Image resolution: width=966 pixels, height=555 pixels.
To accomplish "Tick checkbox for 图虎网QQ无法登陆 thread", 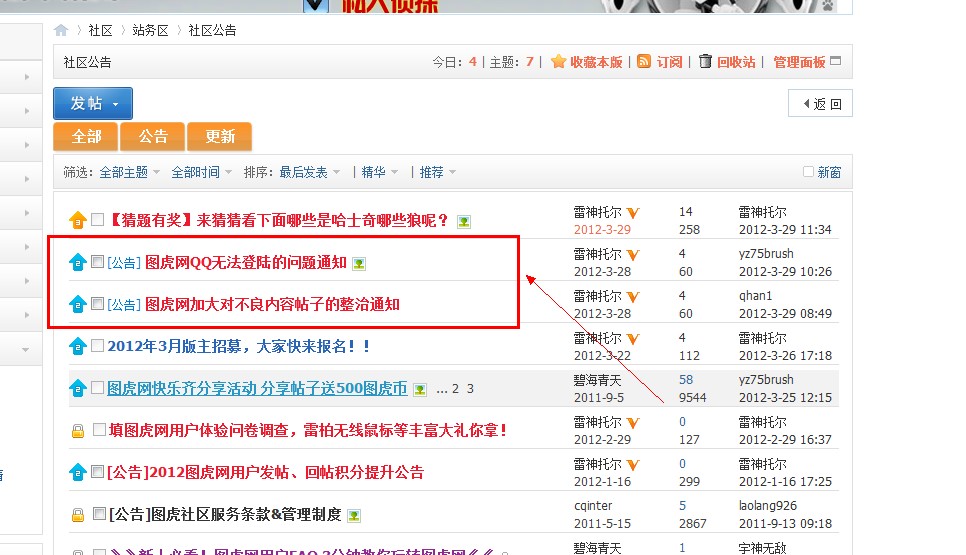I will (97, 262).
